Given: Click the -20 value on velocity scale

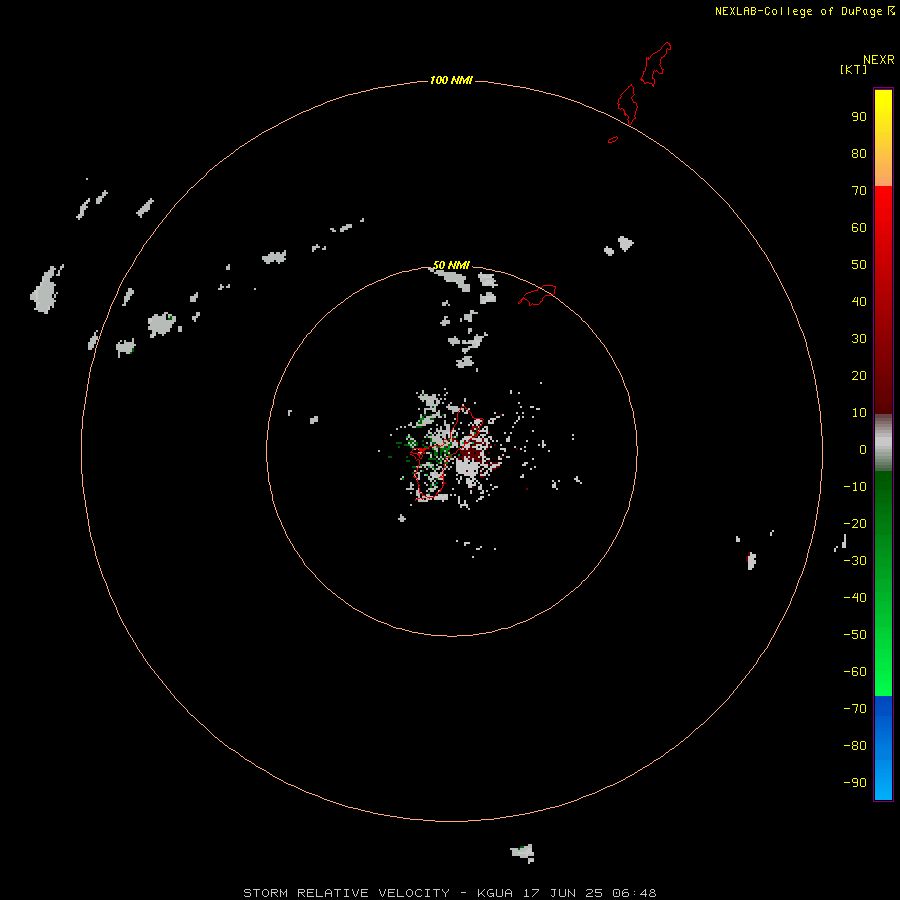Looking at the screenshot, I should click(855, 523).
